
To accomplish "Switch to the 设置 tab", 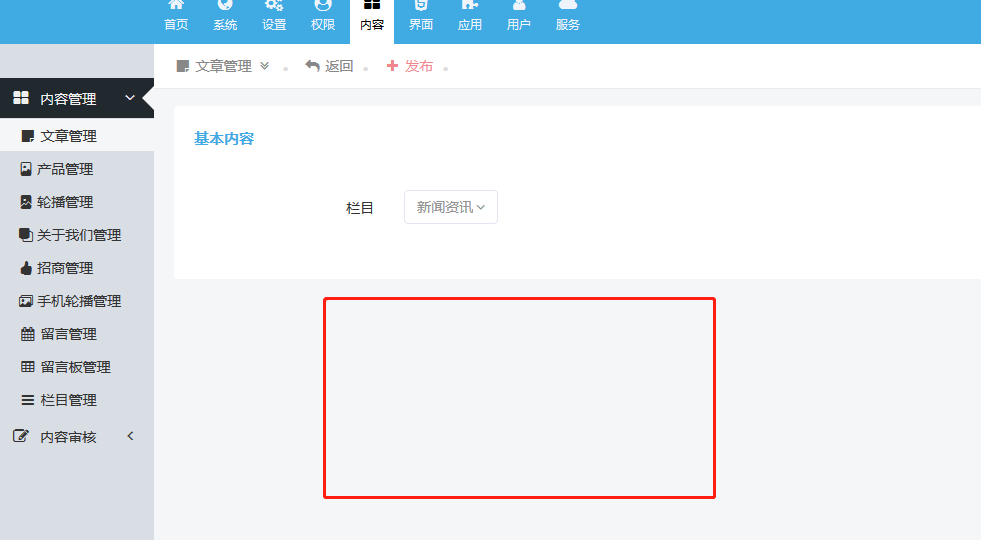I will [273, 18].
